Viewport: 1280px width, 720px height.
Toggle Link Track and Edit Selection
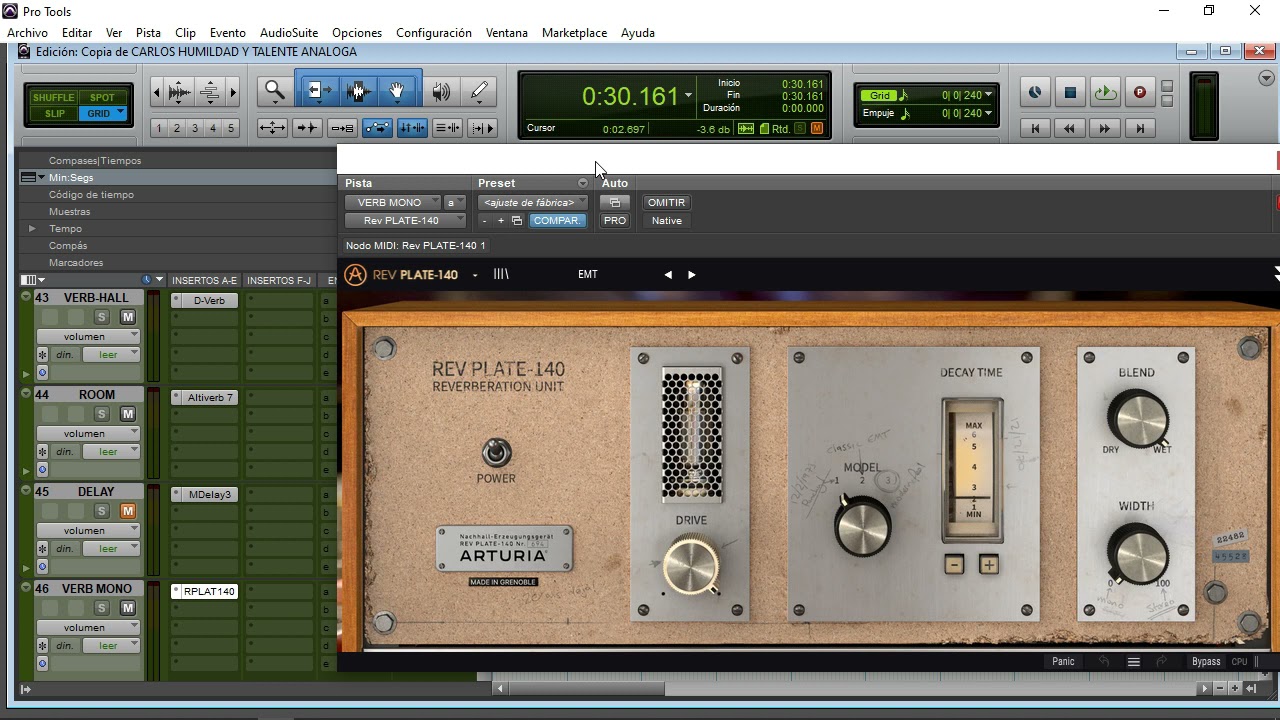(x=447, y=128)
